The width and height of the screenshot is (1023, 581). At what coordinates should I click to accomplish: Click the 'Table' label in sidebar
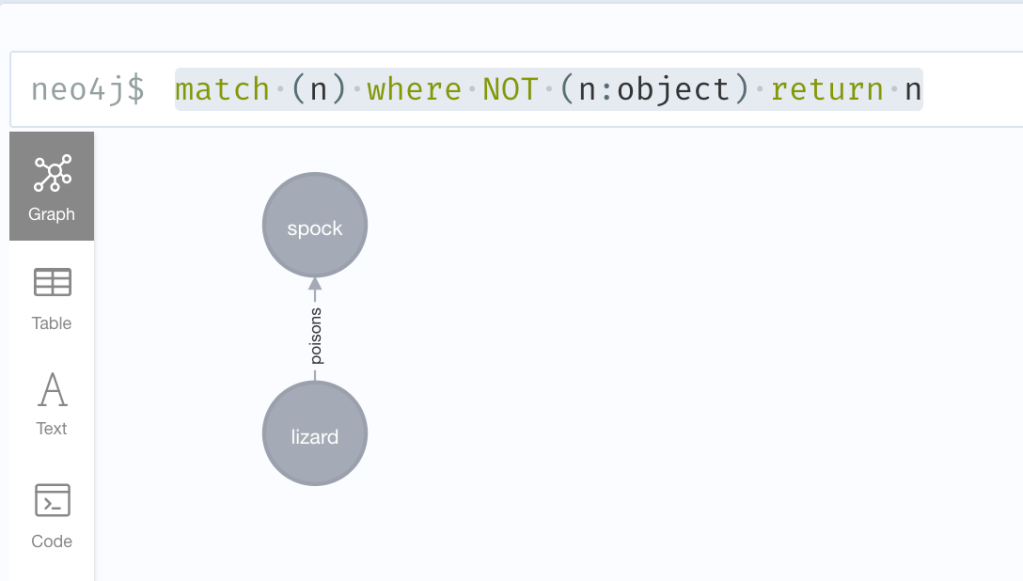click(52, 323)
